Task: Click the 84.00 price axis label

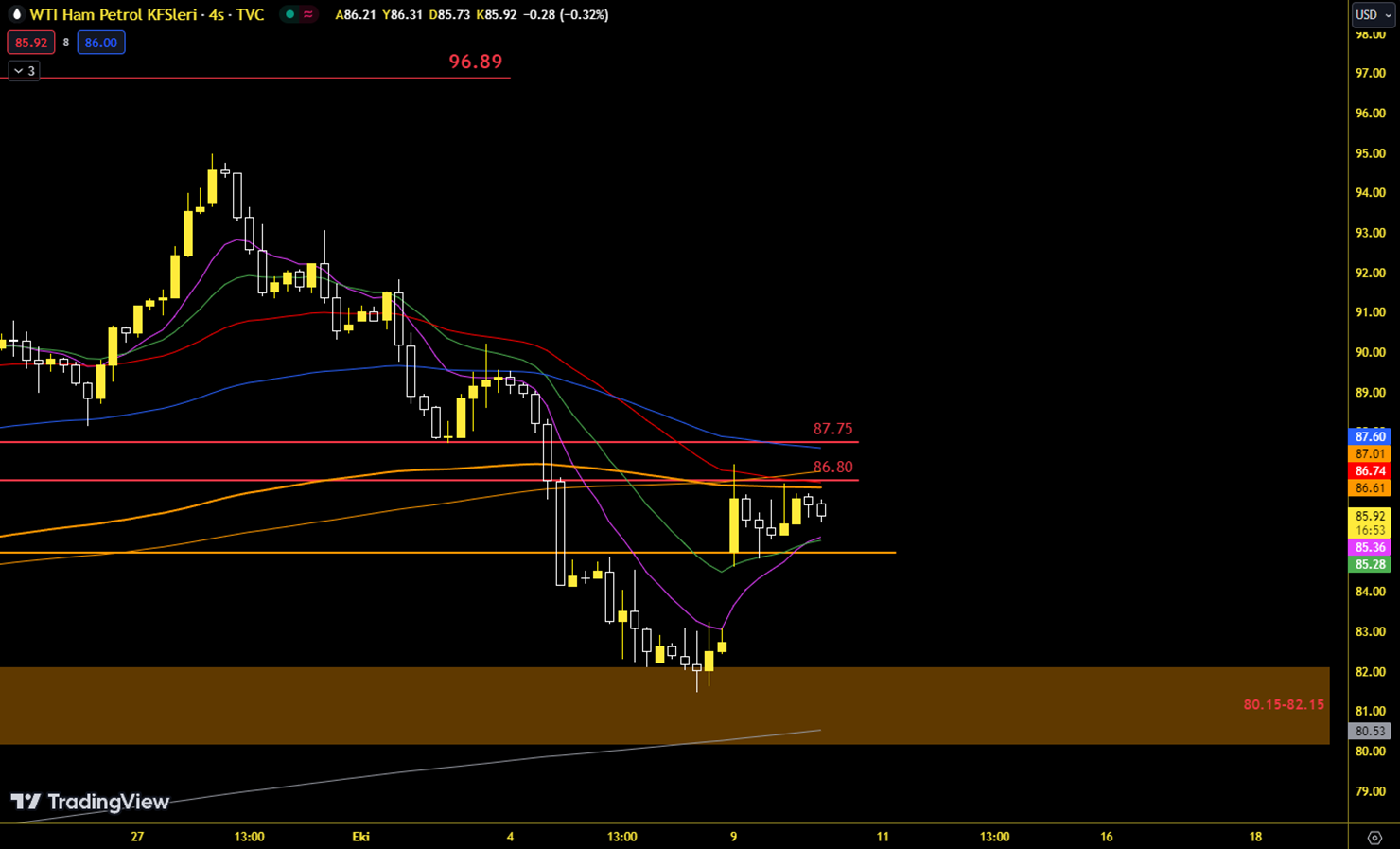Action: [1370, 592]
